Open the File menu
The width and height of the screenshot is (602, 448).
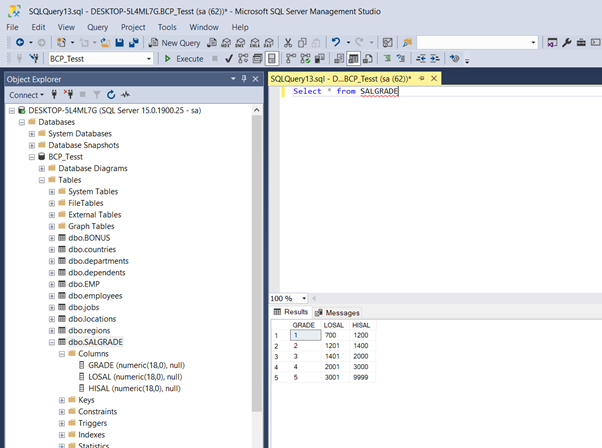coord(12,27)
